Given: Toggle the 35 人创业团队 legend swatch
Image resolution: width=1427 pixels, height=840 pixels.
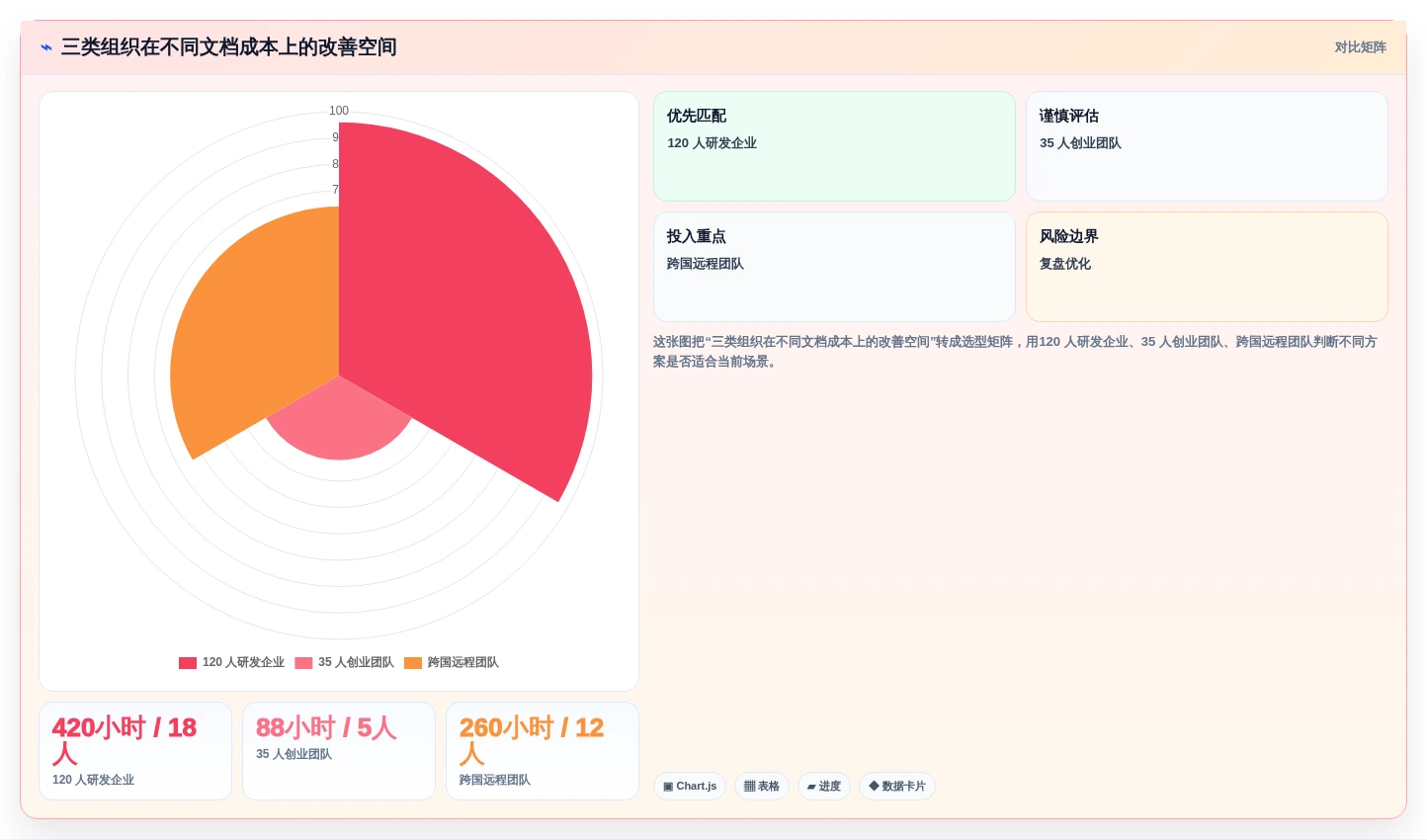Looking at the screenshot, I should tap(303, 663).
